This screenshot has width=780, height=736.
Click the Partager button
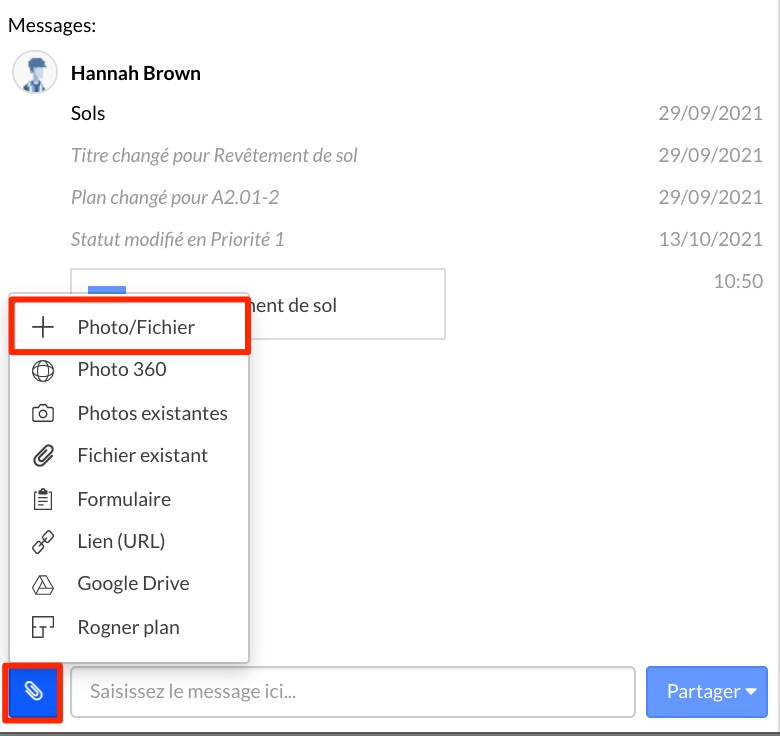click(706, 692)
